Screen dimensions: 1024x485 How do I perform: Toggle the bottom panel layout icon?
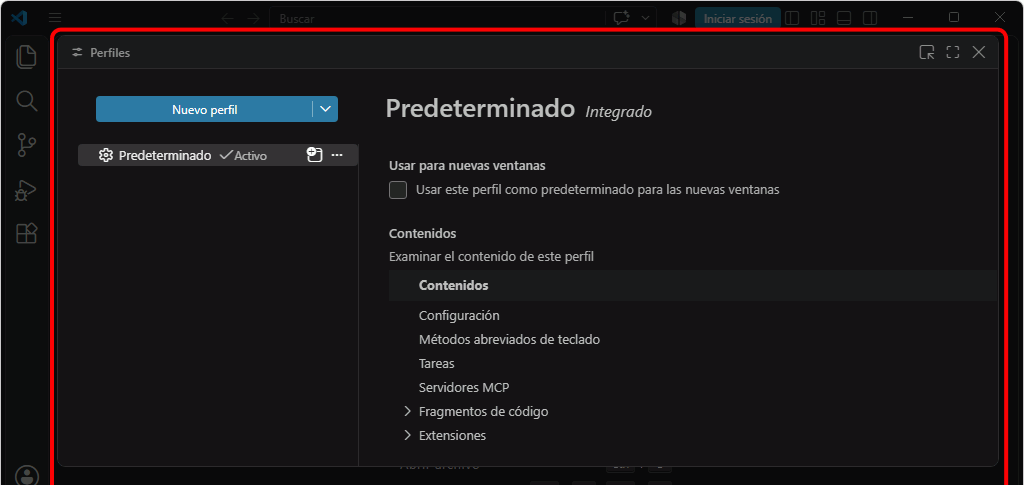tap(844, 18)
